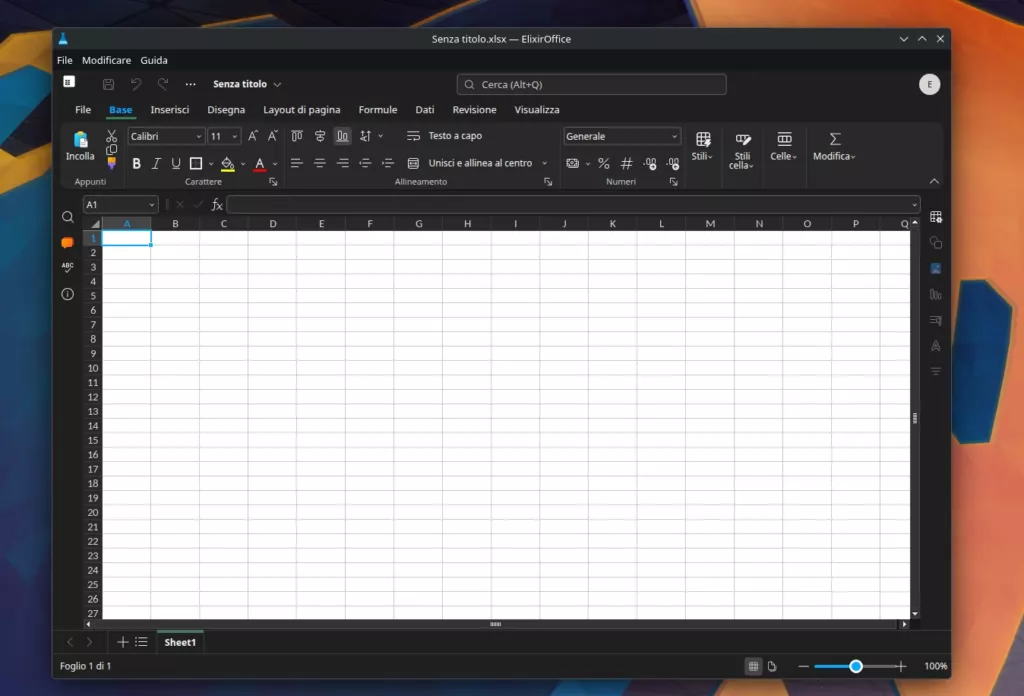The width and height of the screenshot is (1024, 696).
Task: Open the search sidebar magnifier icon
Action: pos(67,217)
